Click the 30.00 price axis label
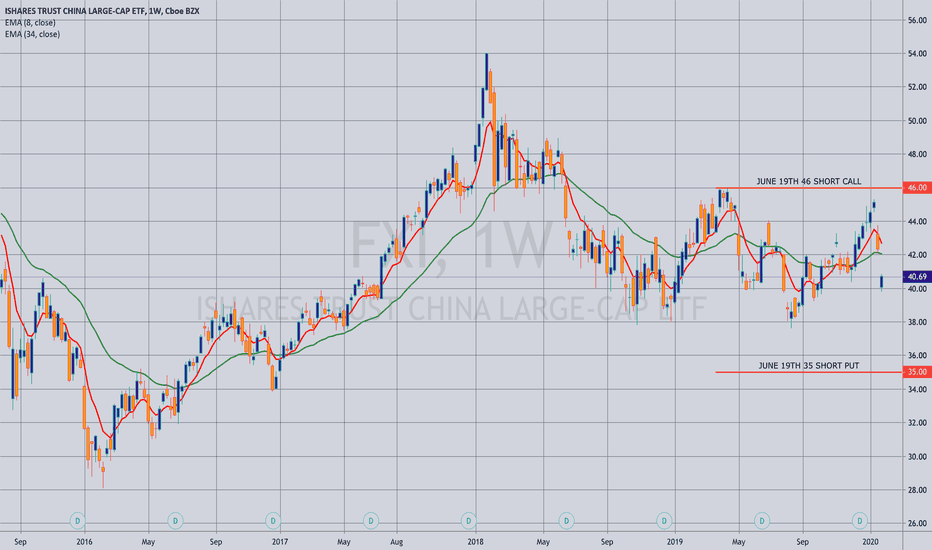Image resolution: width=932 pixels, height=550 pixels. click(x=917, y=457)
